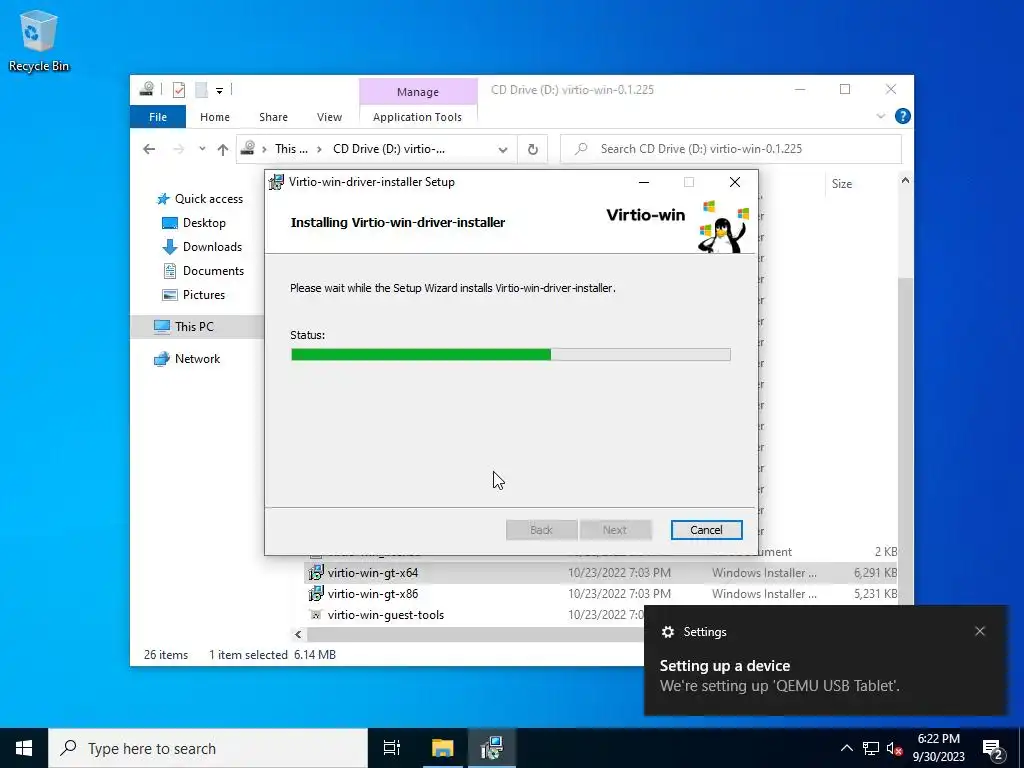Viewport: 1024px width, 768px height.
Task: Click the forward navigation arrow in Explorer
Action: coord(178,149)
